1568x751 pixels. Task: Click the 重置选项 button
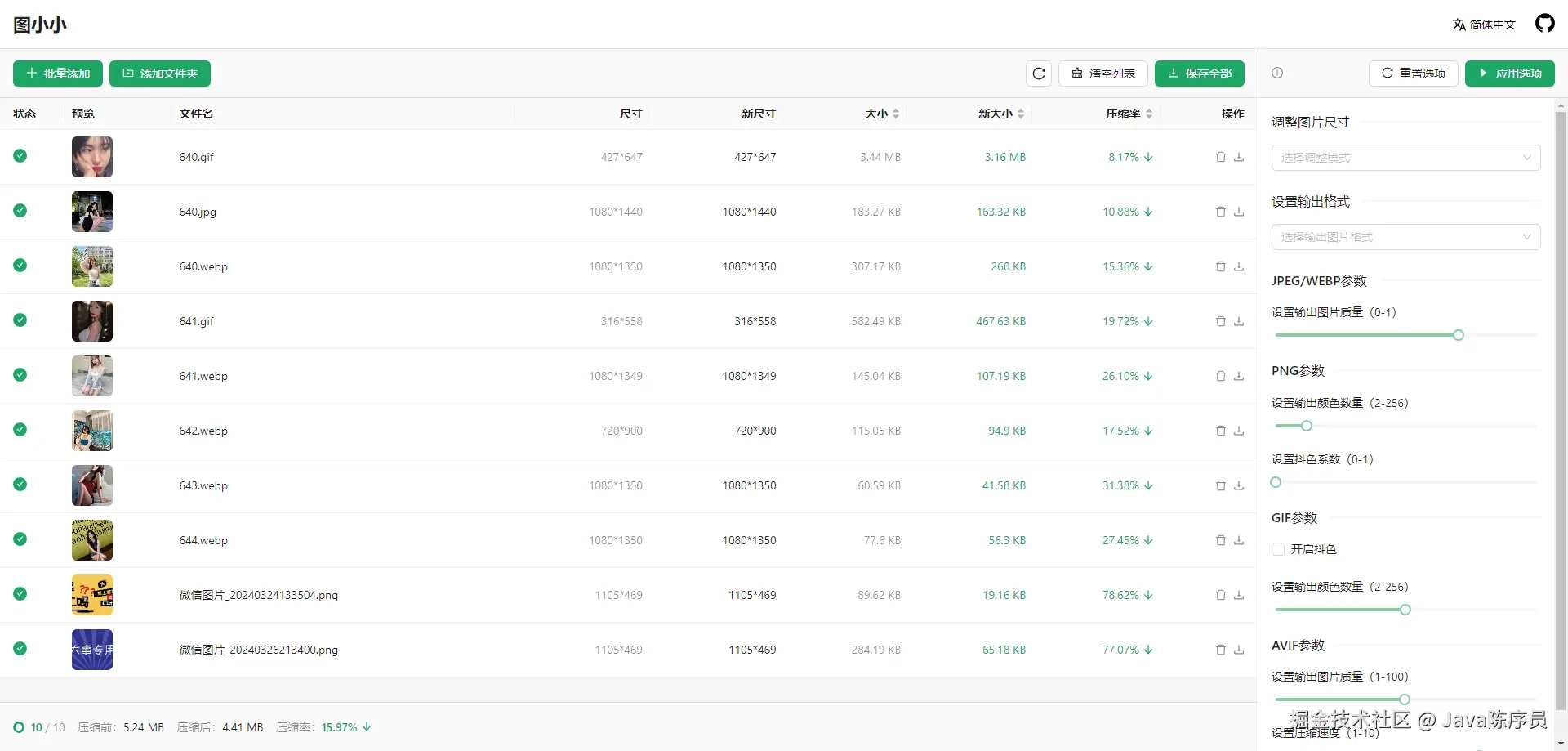click(1414, 73)
